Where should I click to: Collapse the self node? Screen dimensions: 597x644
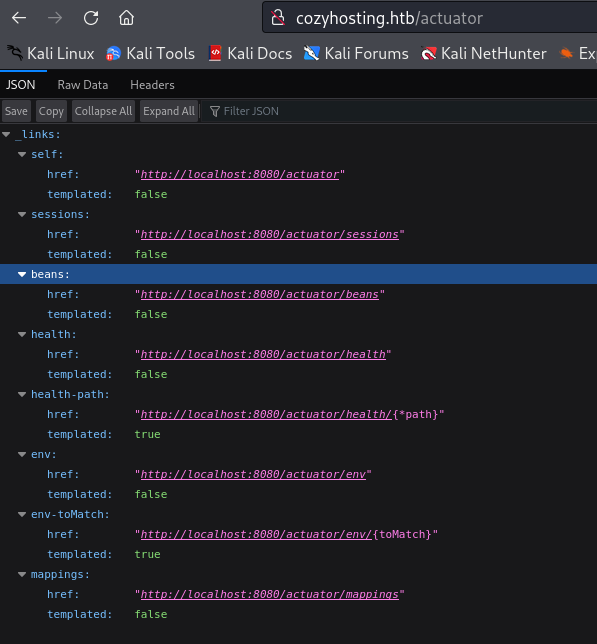22,154
